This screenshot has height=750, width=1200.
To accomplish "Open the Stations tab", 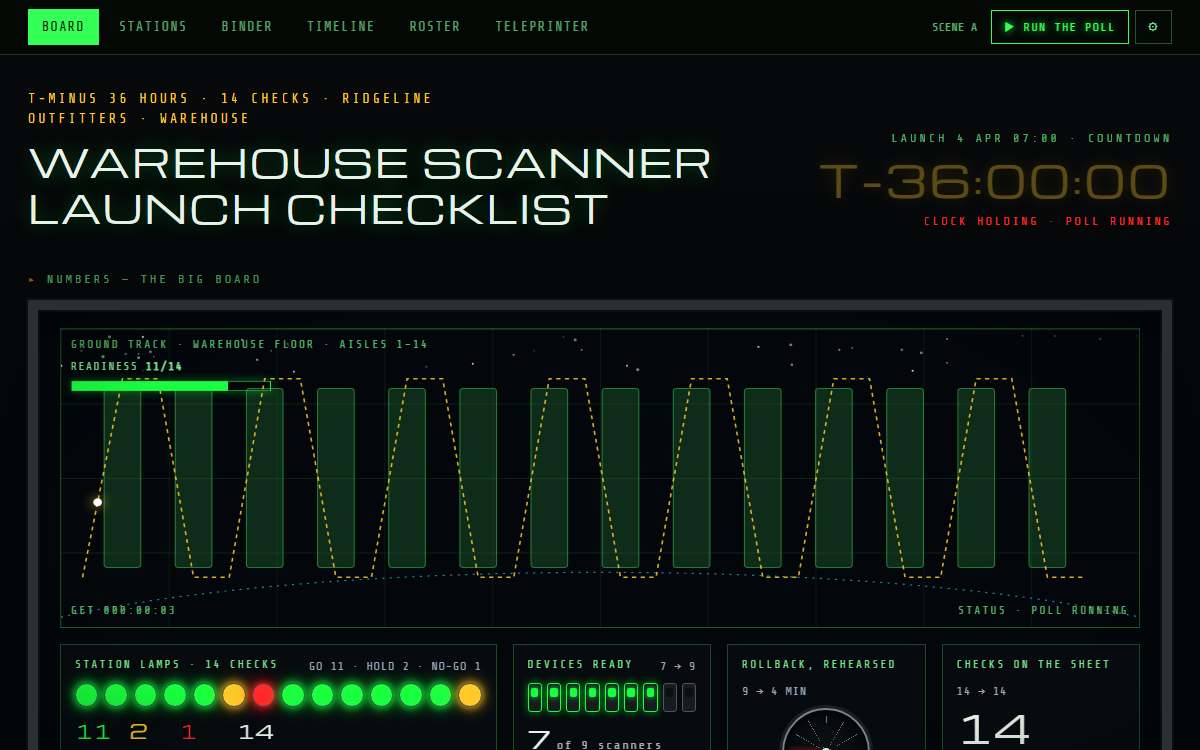I will (153, 27).
